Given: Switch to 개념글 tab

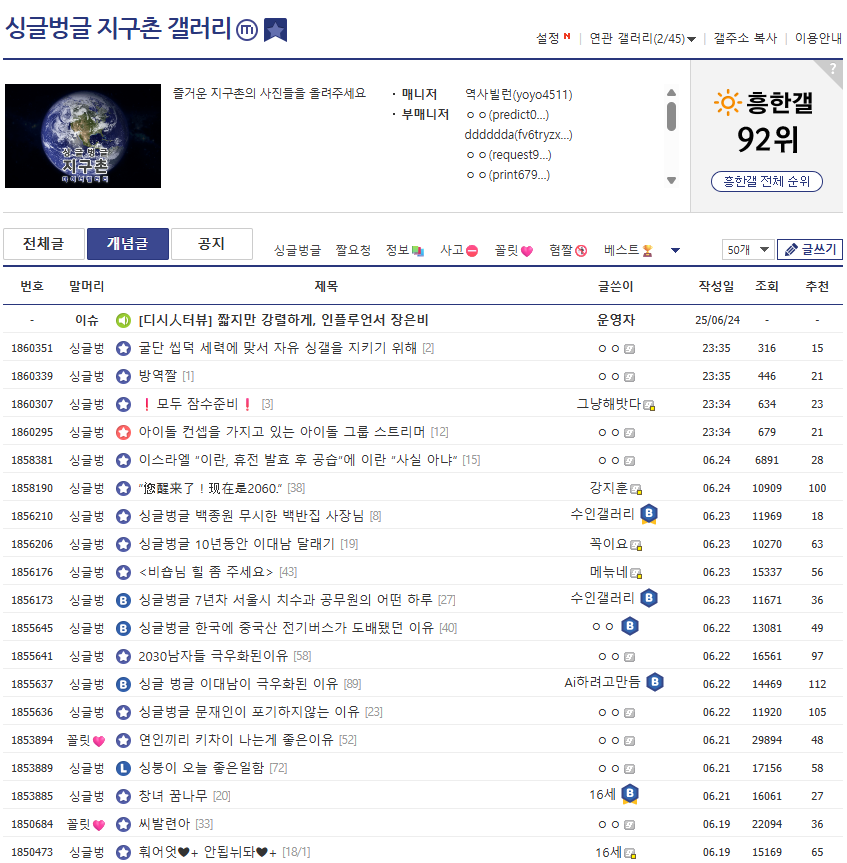Looking at the screenshot, I should tap(128, 244).
